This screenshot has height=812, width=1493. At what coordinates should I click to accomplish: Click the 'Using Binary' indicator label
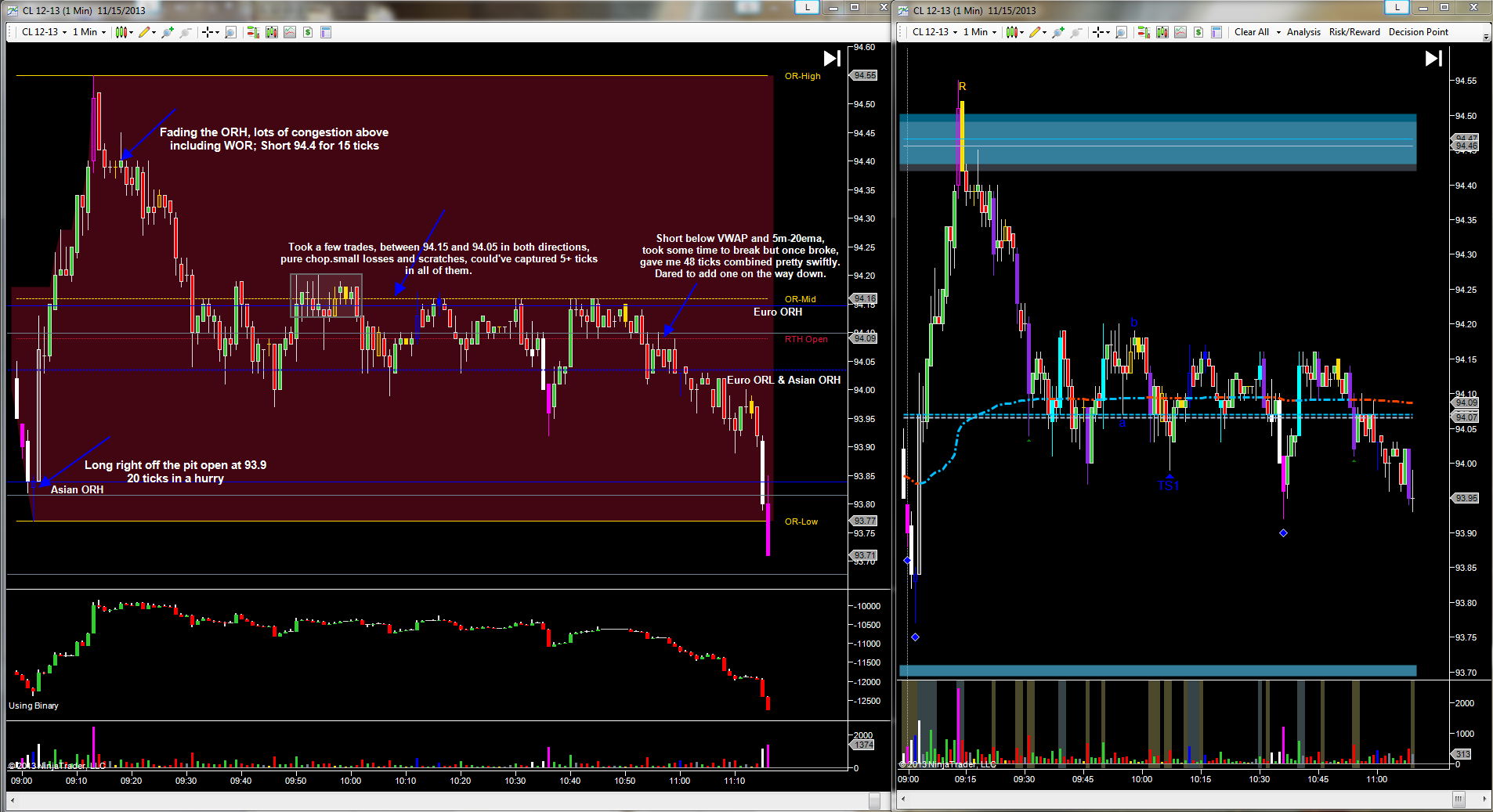[x=34, y=706]
